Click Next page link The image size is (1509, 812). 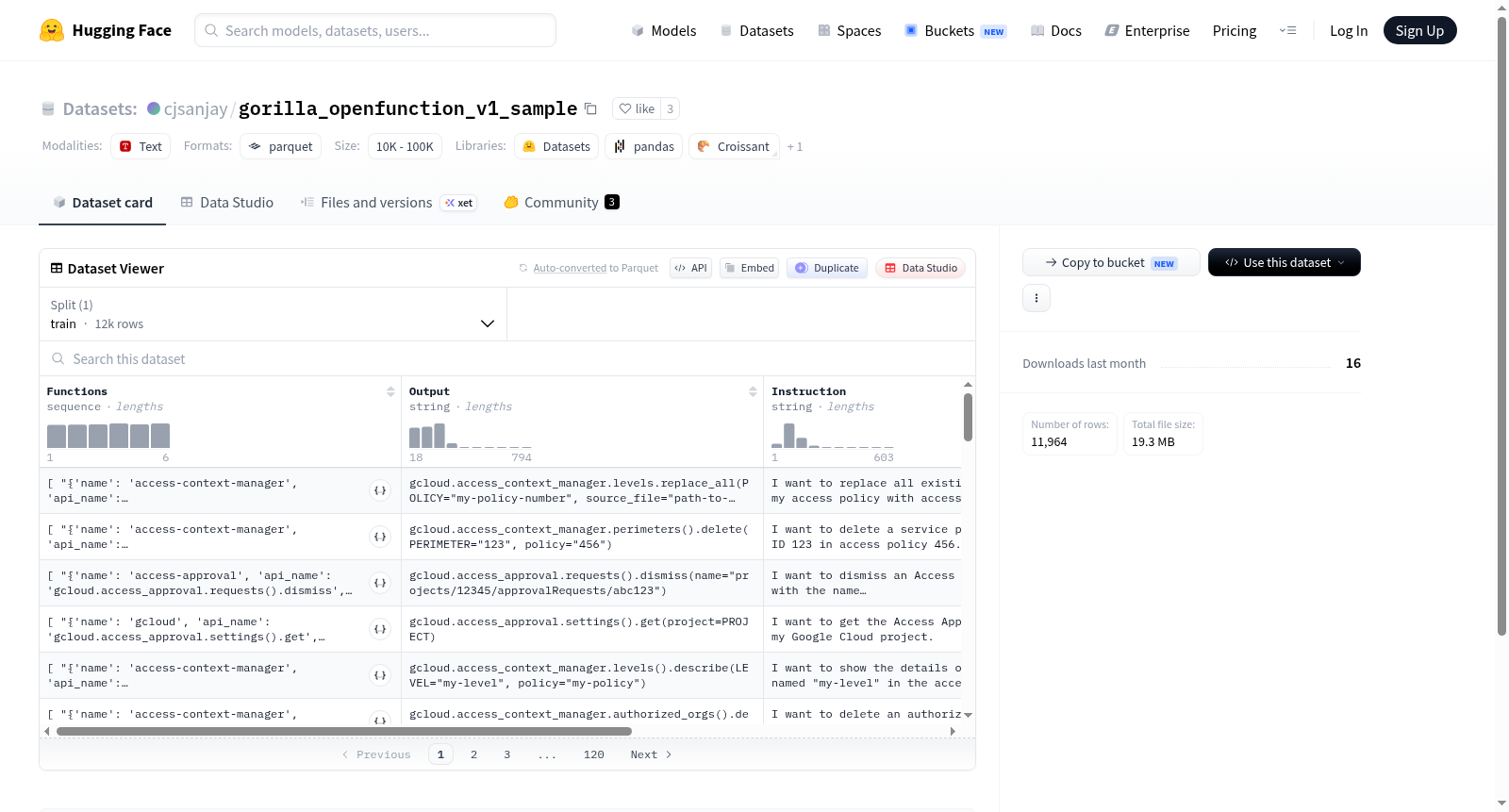point(651,754)
